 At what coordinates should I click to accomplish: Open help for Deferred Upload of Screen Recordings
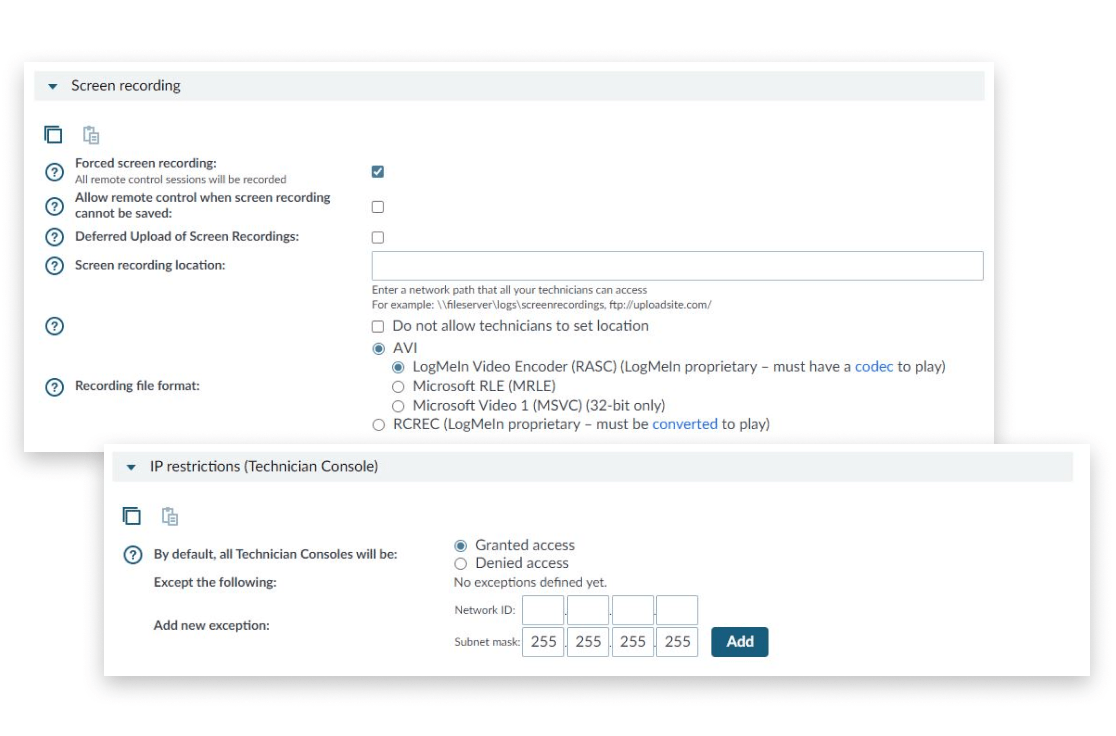[55, 238]
